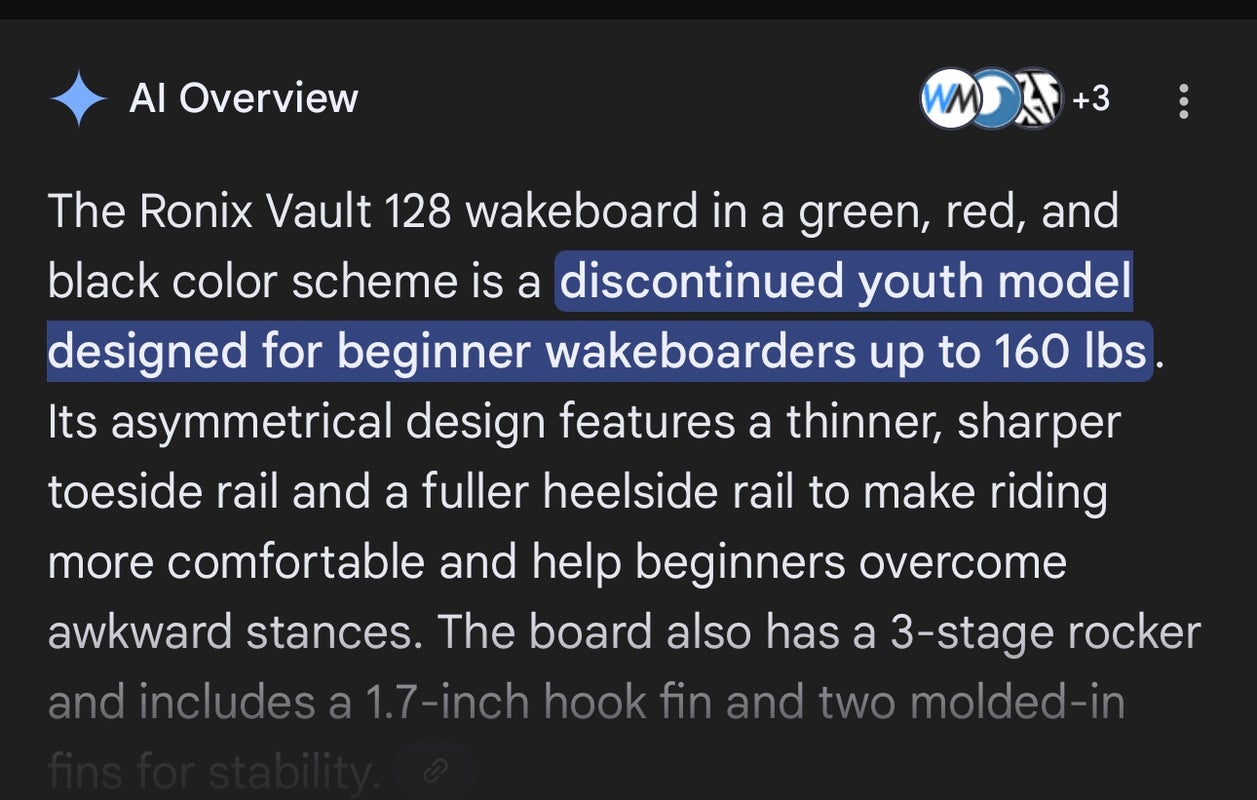Open the black-and-white source icon
This screenshot has height=800, width=1257.
point(1036,100)
